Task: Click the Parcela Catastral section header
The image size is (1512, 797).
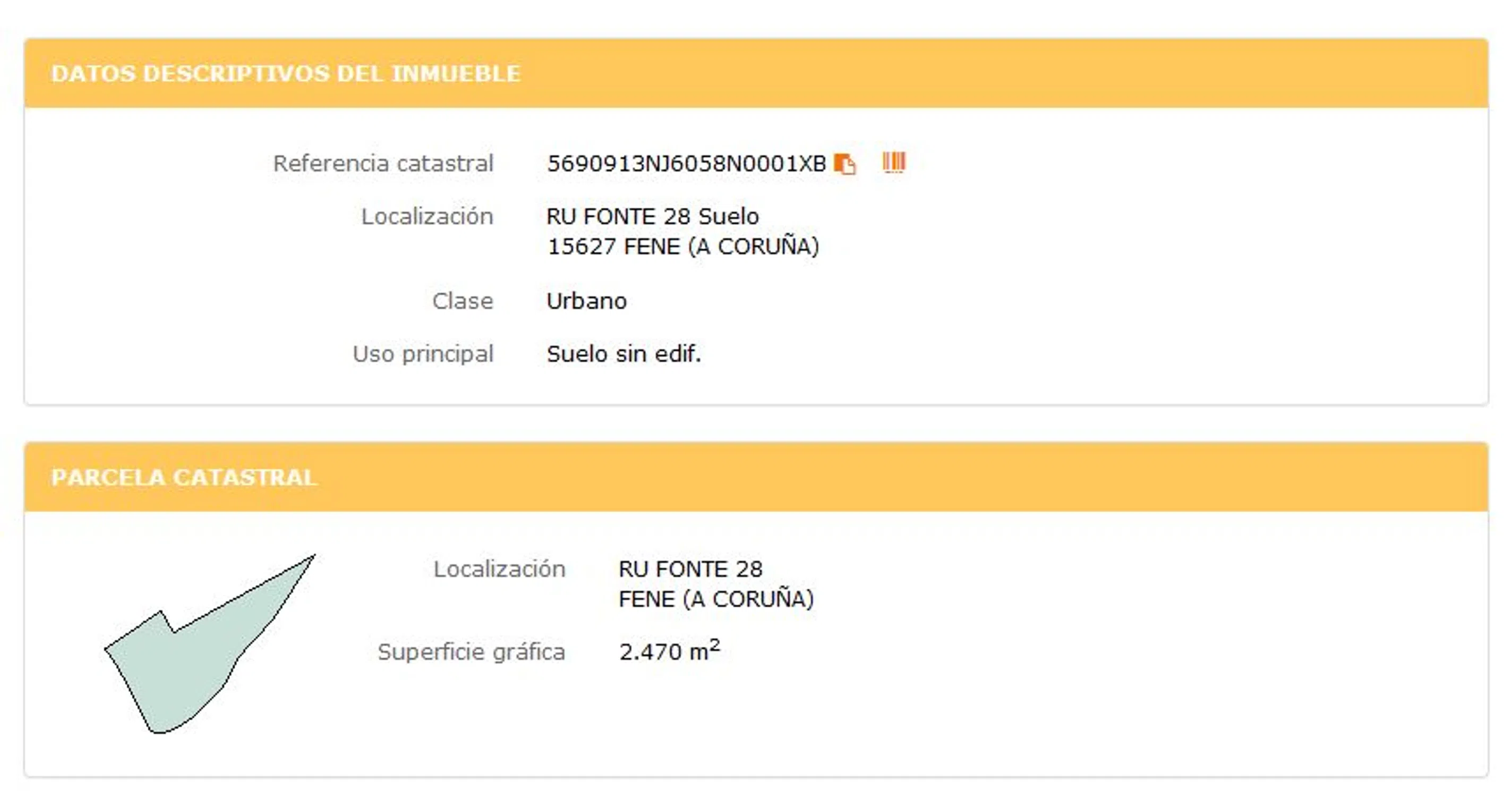Action: click(184, 477)
